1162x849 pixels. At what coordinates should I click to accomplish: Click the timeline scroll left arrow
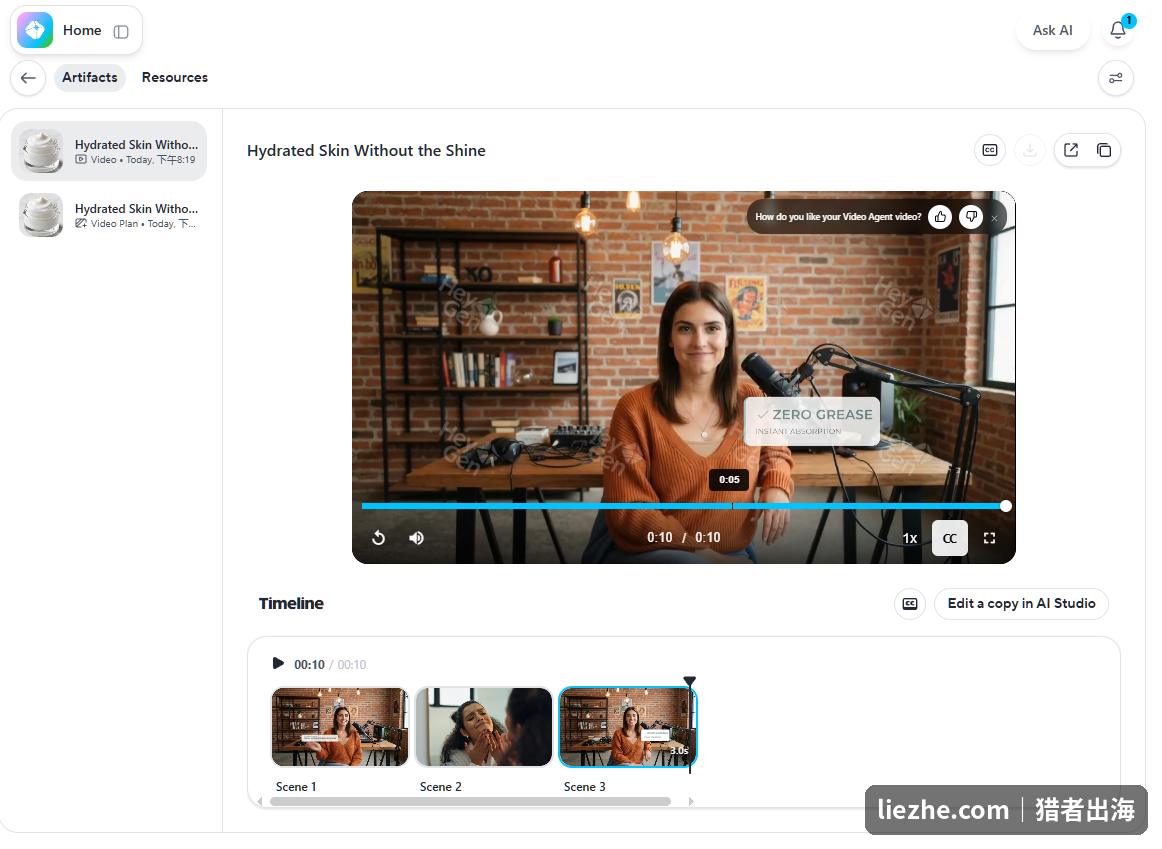point(259,802)
